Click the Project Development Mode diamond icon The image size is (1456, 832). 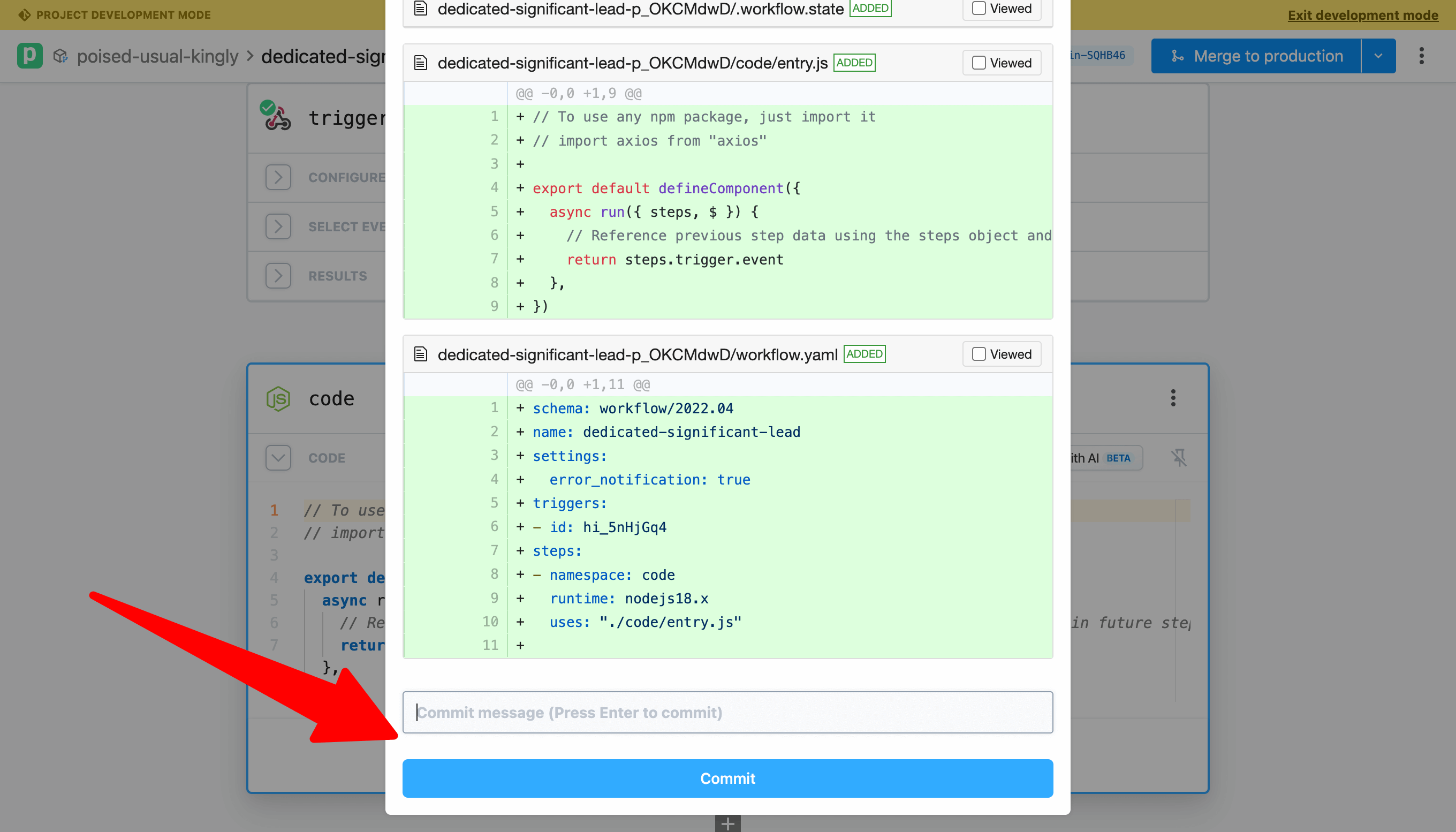click(24, 14)
